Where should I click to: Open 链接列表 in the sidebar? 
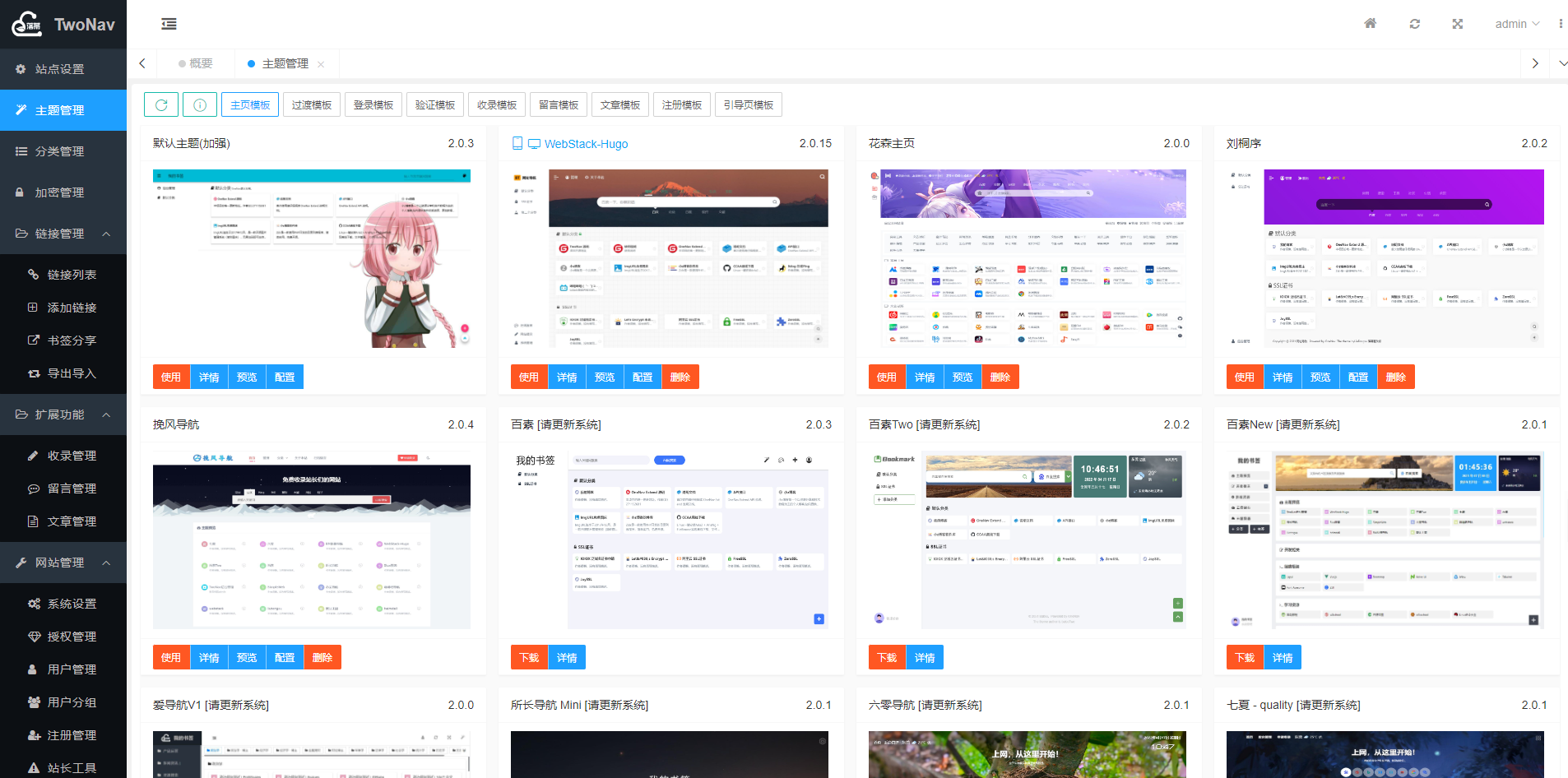(63, 275)
